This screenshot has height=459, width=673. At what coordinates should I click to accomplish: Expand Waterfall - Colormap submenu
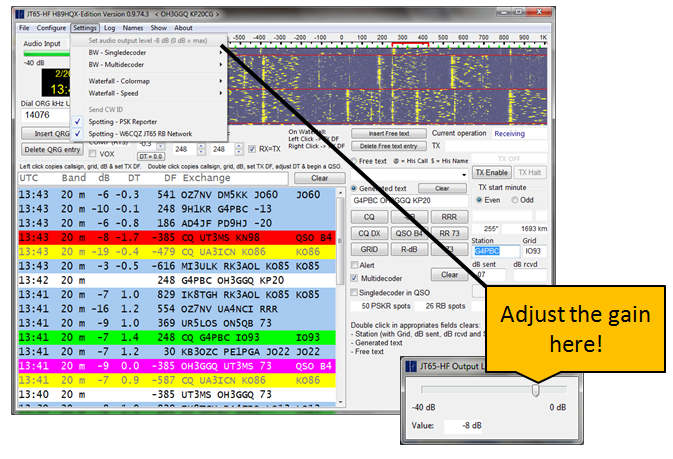coord(149,81)
